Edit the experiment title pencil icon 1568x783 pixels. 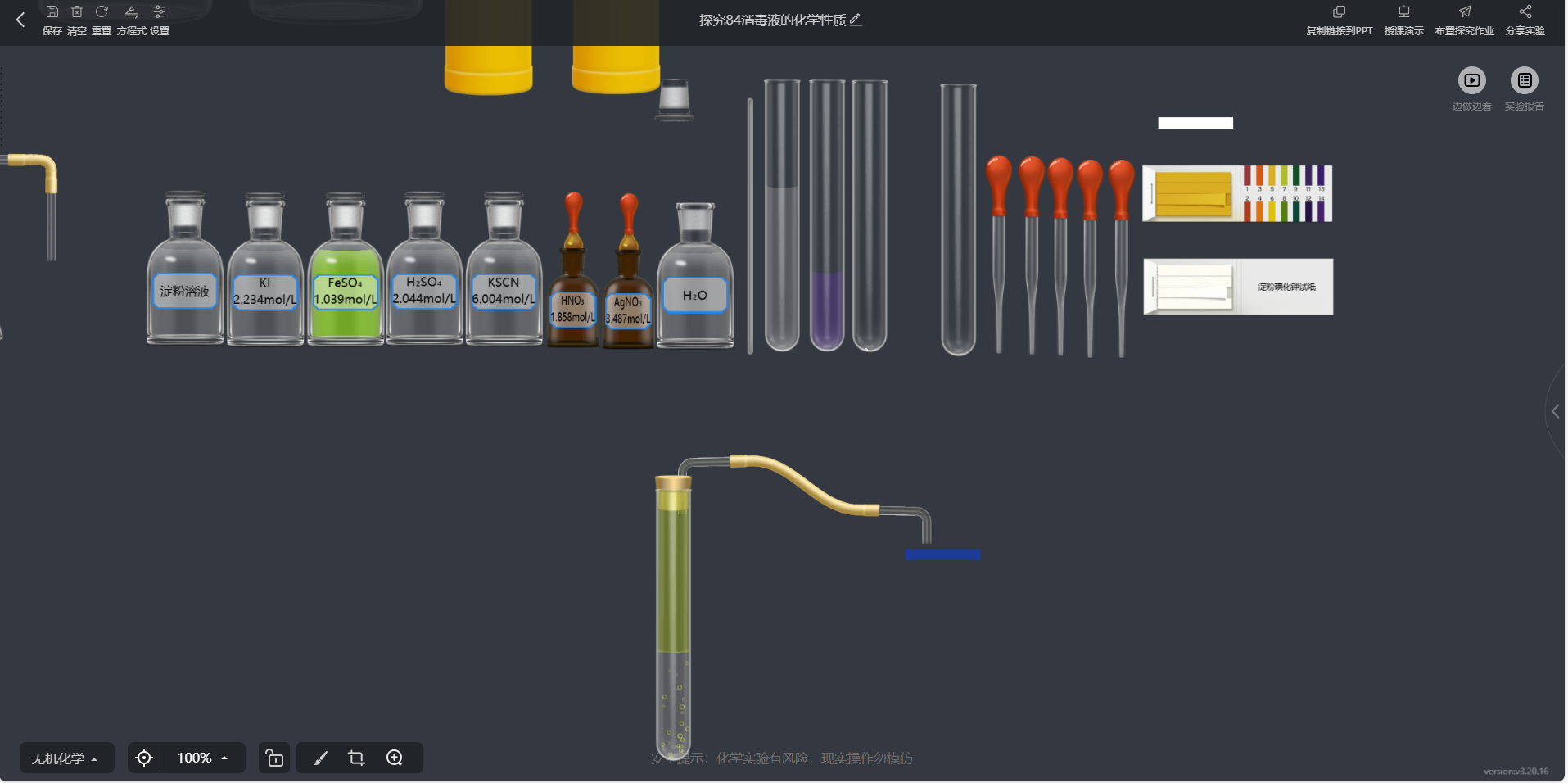[x=856, y=20]
